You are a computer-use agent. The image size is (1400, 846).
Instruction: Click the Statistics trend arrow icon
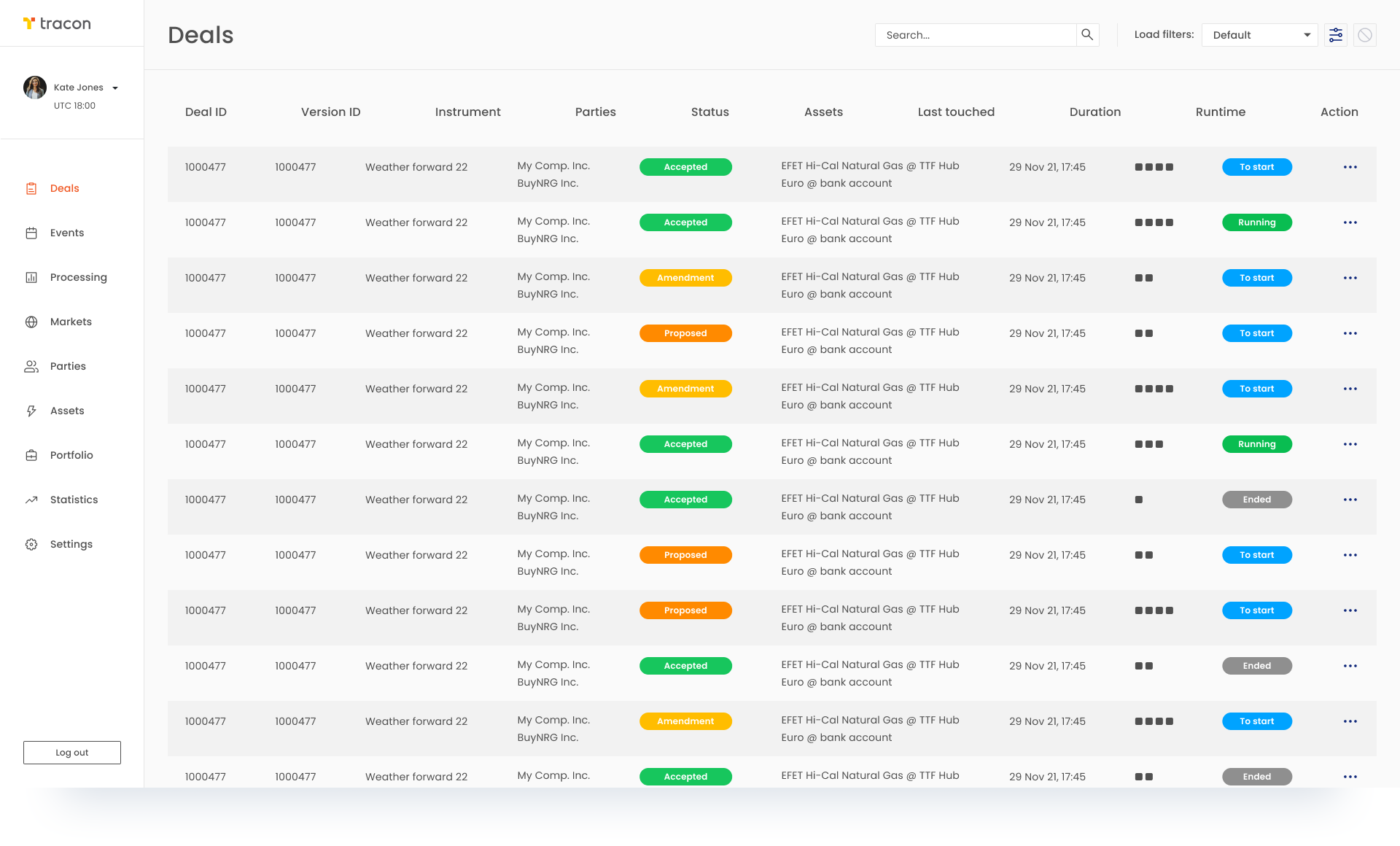click(x=31, y=500)
